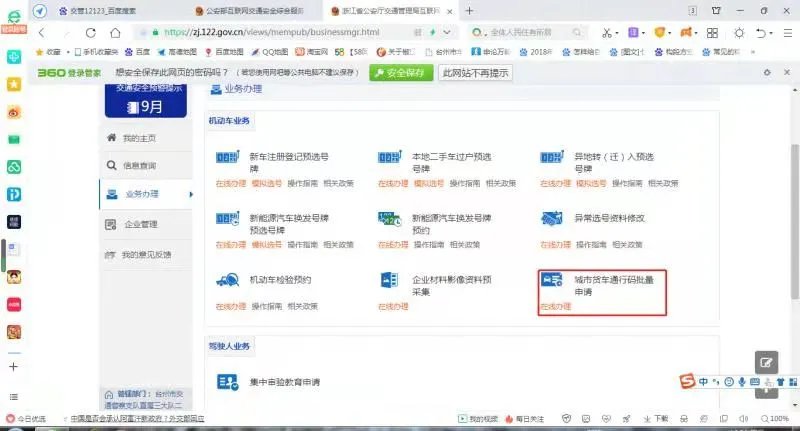Viewport: 800px width, 431px height.
Task: Toggle the status bar sound mute icon
Action: [x=744, y=419]
